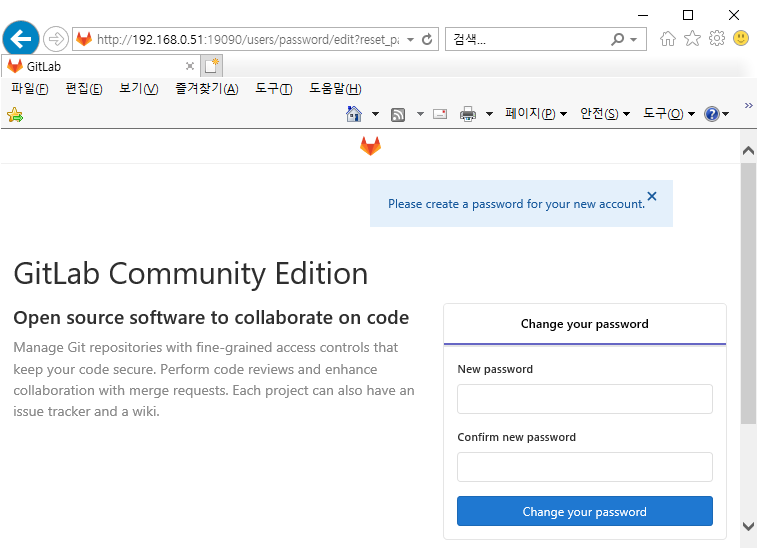Click the GitLab Community Edition heading
Viewport: 758px width, 549px height.
coord(190,274)
